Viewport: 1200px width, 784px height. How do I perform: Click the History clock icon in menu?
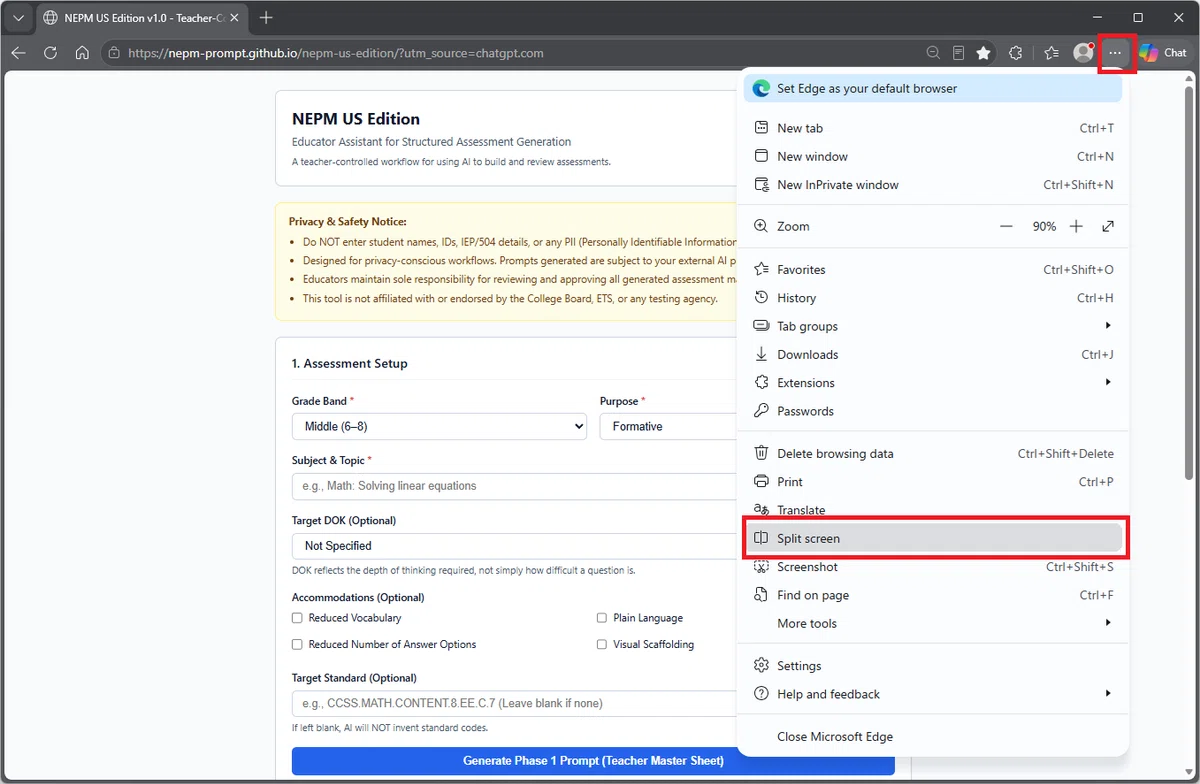pyautogui.click(x=761, y=297)
